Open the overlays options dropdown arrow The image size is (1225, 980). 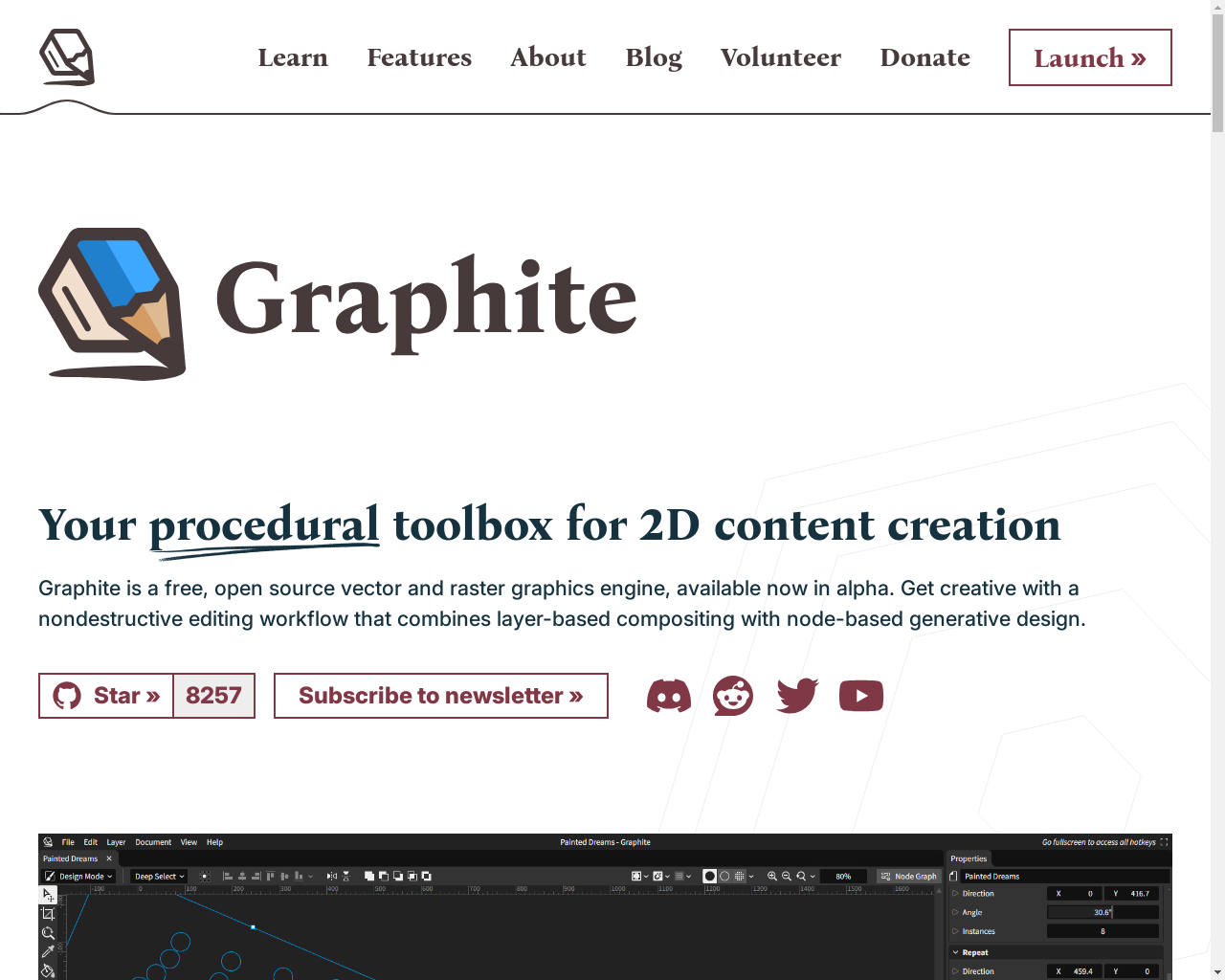click(x=646, y=876)
